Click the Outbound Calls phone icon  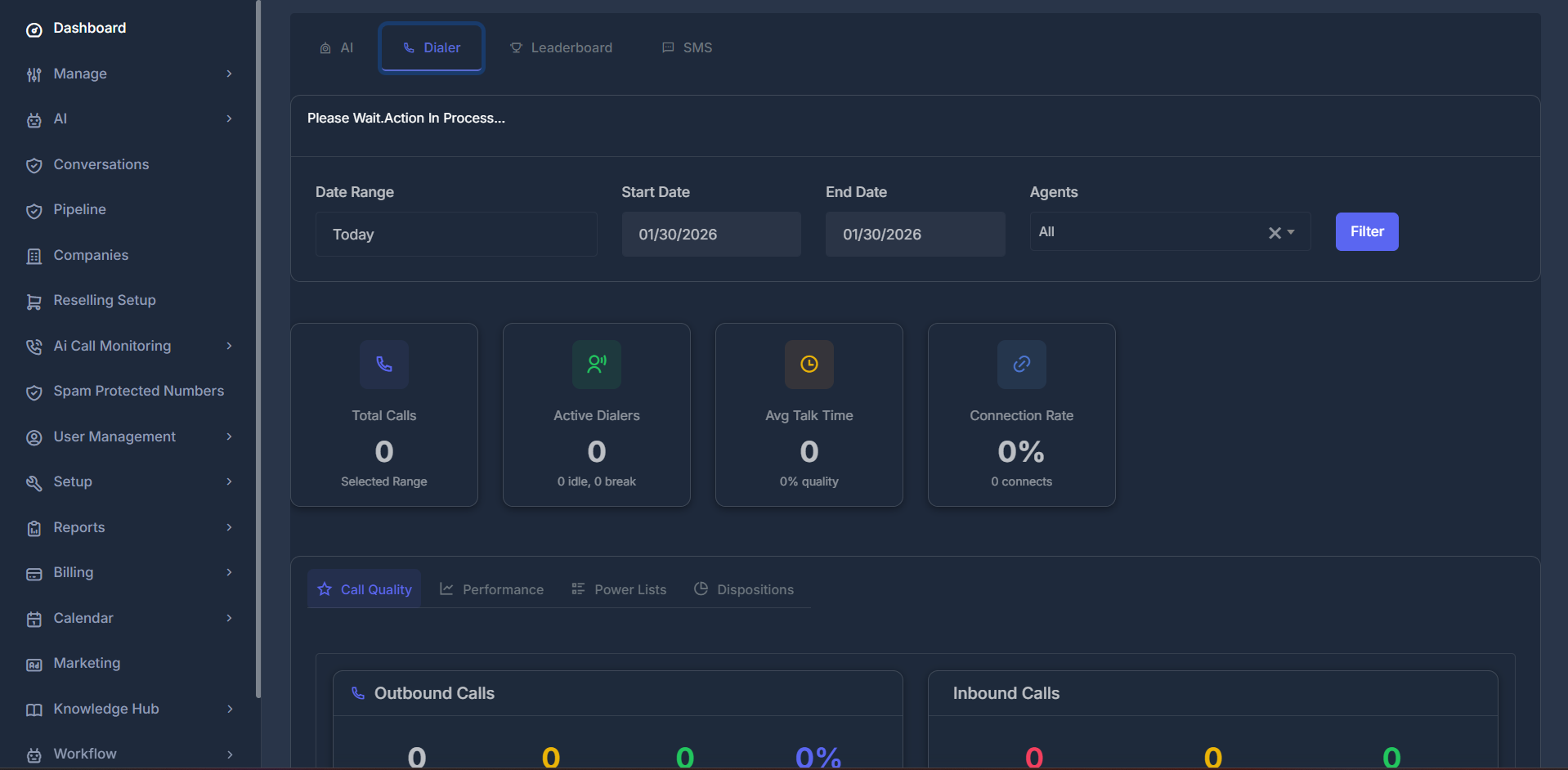tap(357, 692)
